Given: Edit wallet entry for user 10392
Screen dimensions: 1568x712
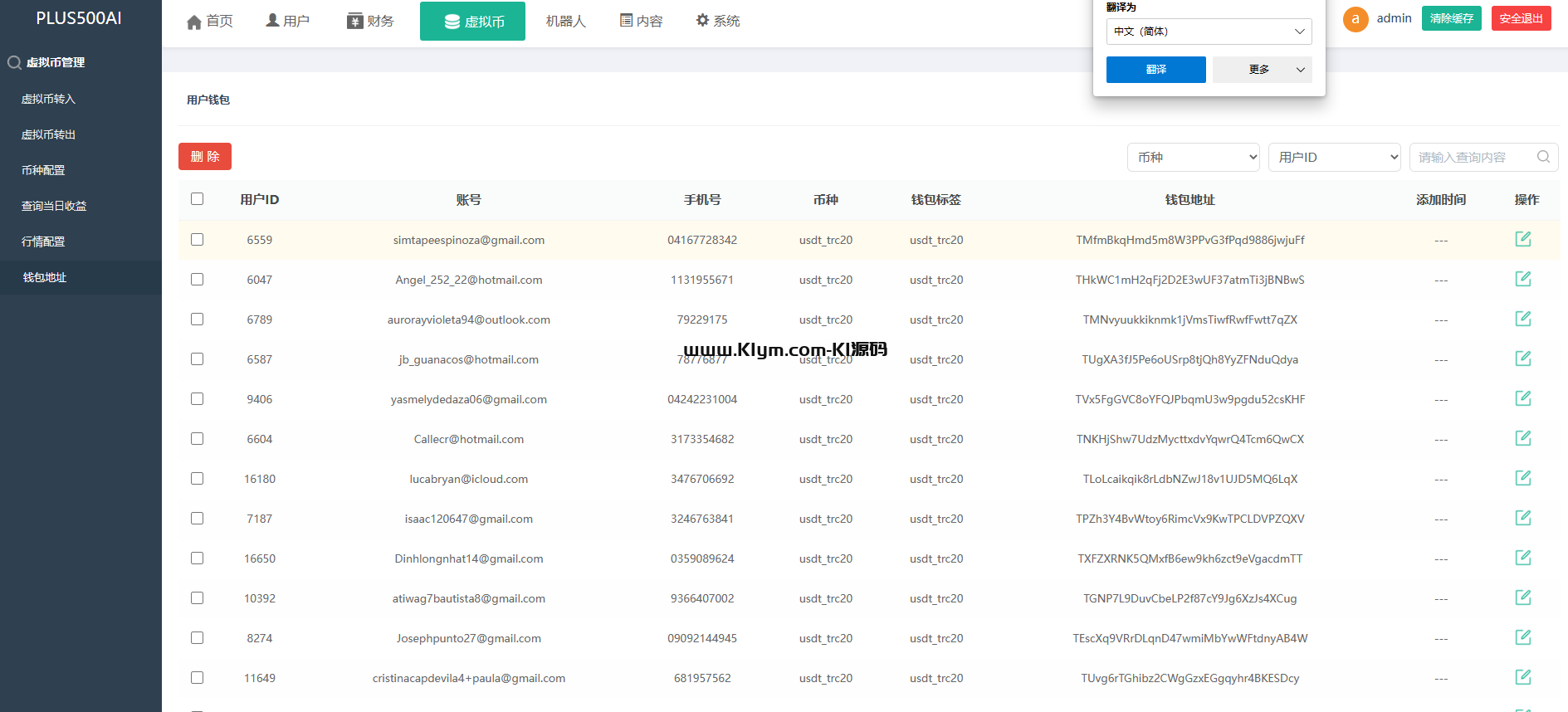Looking at the screenshot, I should [x=1522, y=597].
